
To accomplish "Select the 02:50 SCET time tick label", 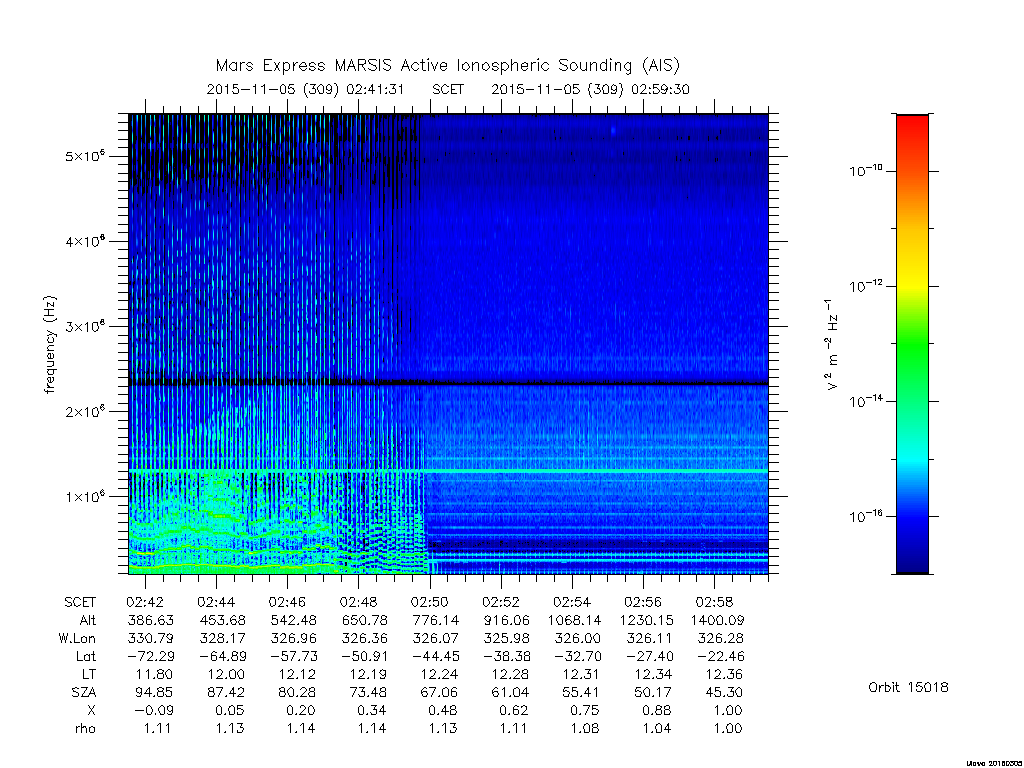I will point(429,601).
